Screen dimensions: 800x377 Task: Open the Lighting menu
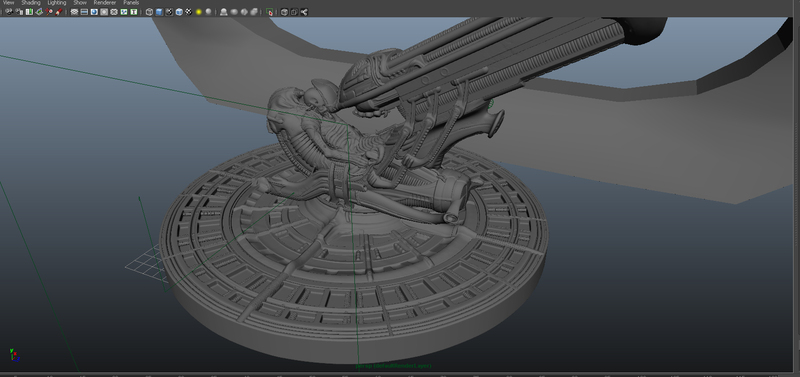pyautogui.click(x=57, y=3)
